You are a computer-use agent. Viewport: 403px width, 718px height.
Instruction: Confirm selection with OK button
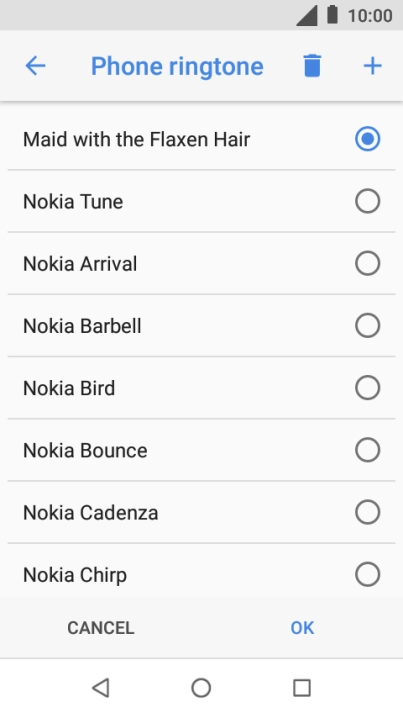(302, 628)
